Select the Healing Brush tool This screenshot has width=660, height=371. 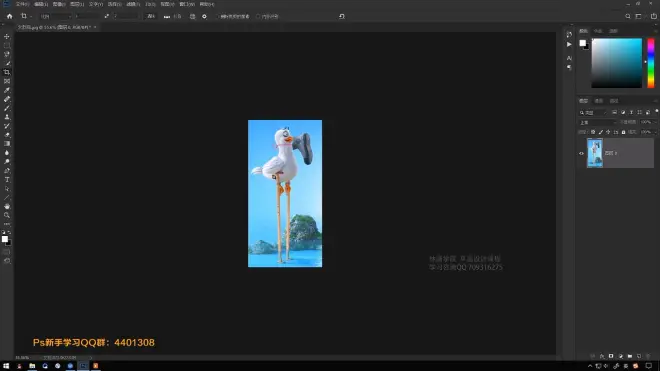[x=7, y=99]
